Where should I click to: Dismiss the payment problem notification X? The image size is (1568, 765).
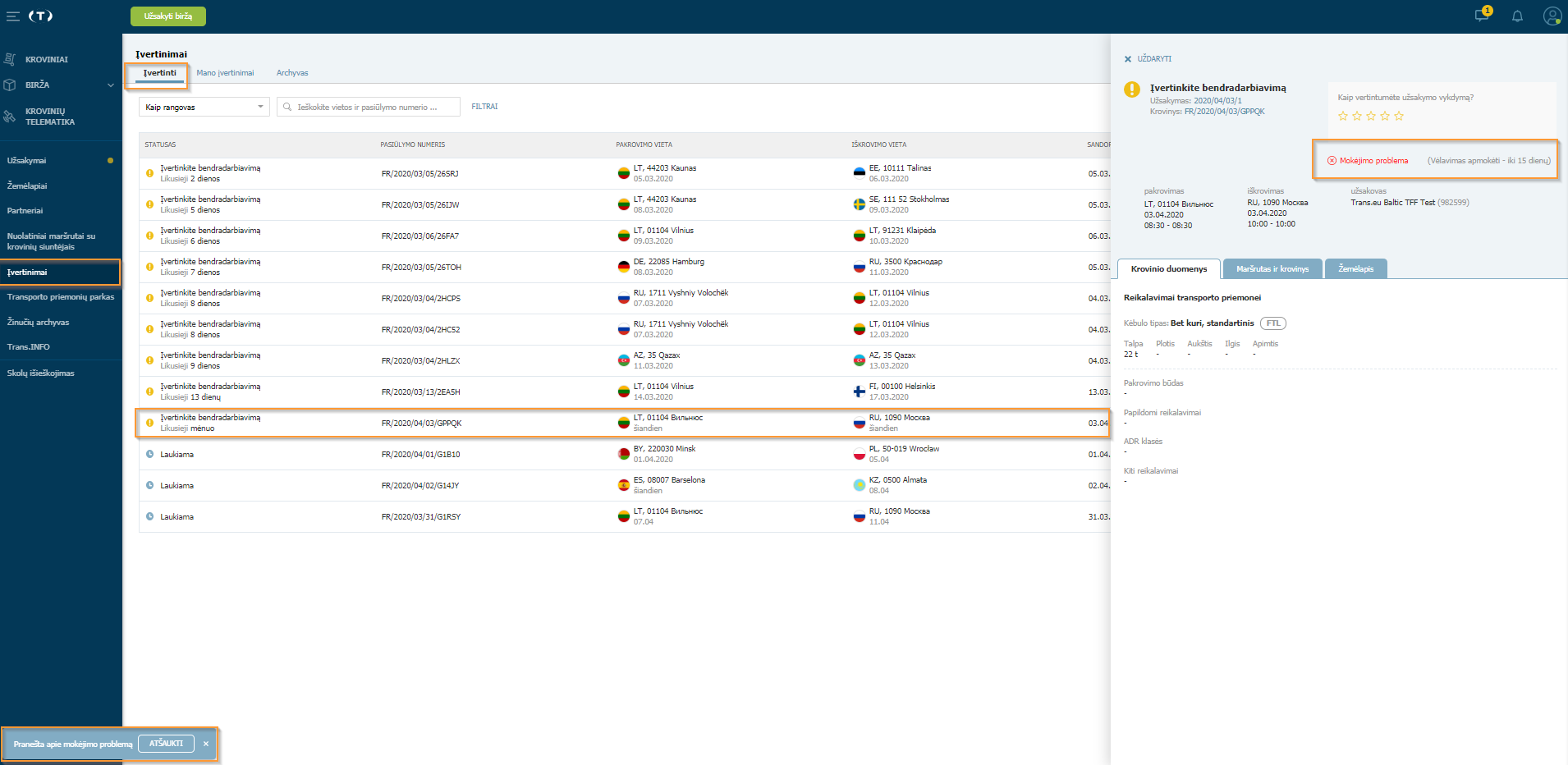(x=206, y=744)
